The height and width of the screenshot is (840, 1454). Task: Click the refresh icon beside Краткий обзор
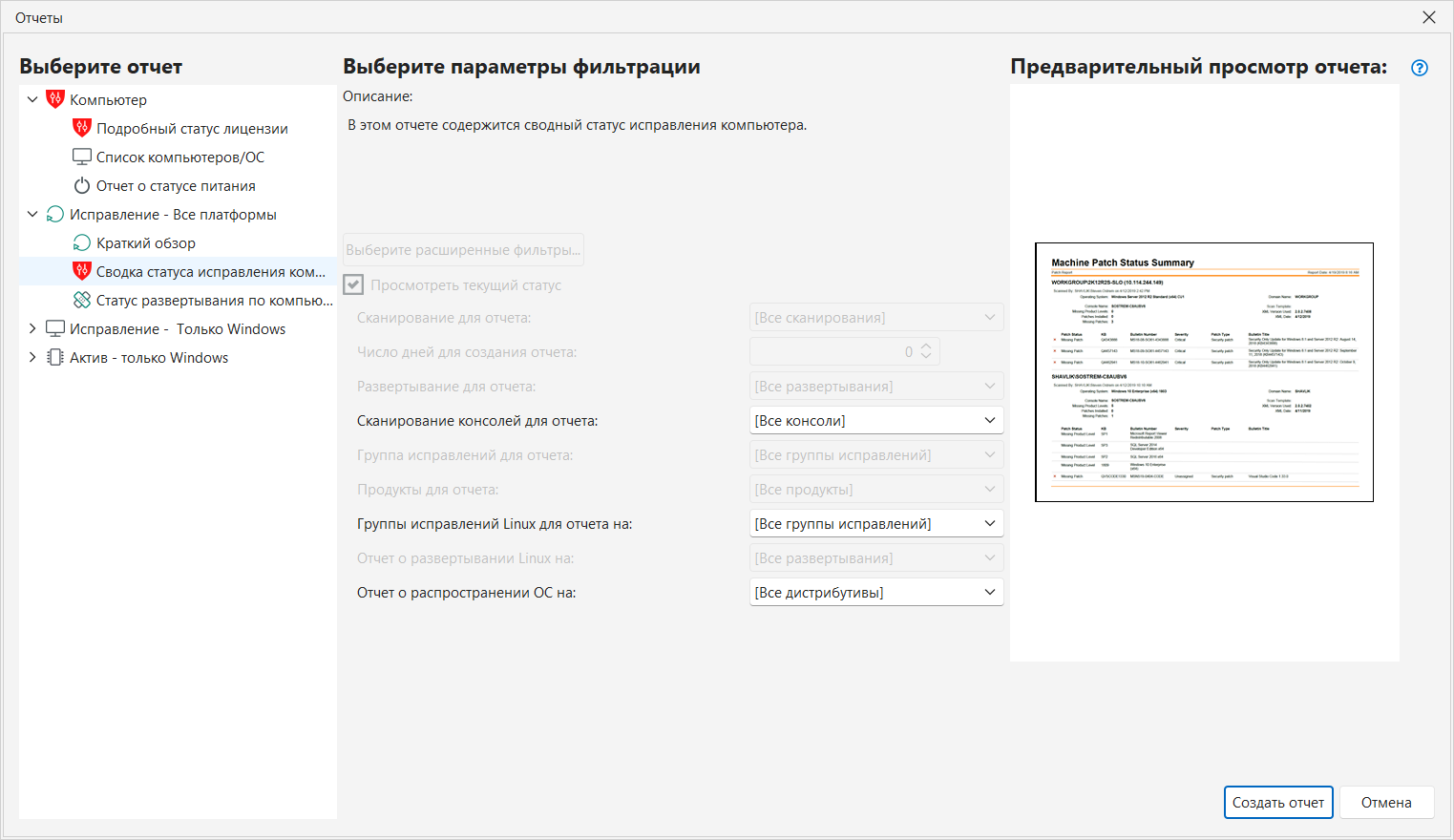point(82,242)
